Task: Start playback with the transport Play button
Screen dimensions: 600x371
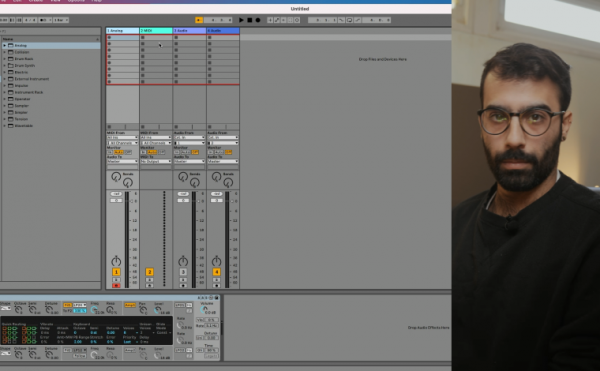Action: (x=241, y=20)
